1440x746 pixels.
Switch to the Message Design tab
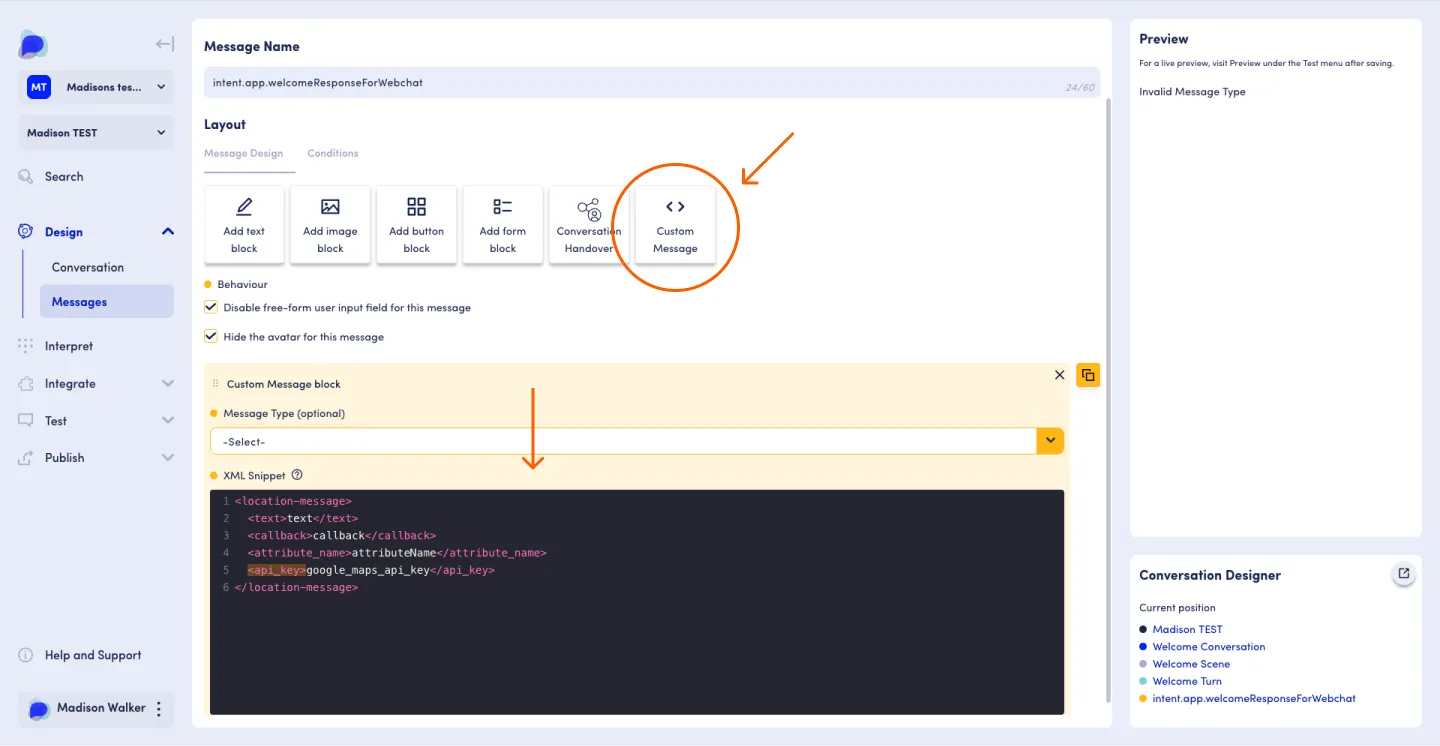(243, 153)
